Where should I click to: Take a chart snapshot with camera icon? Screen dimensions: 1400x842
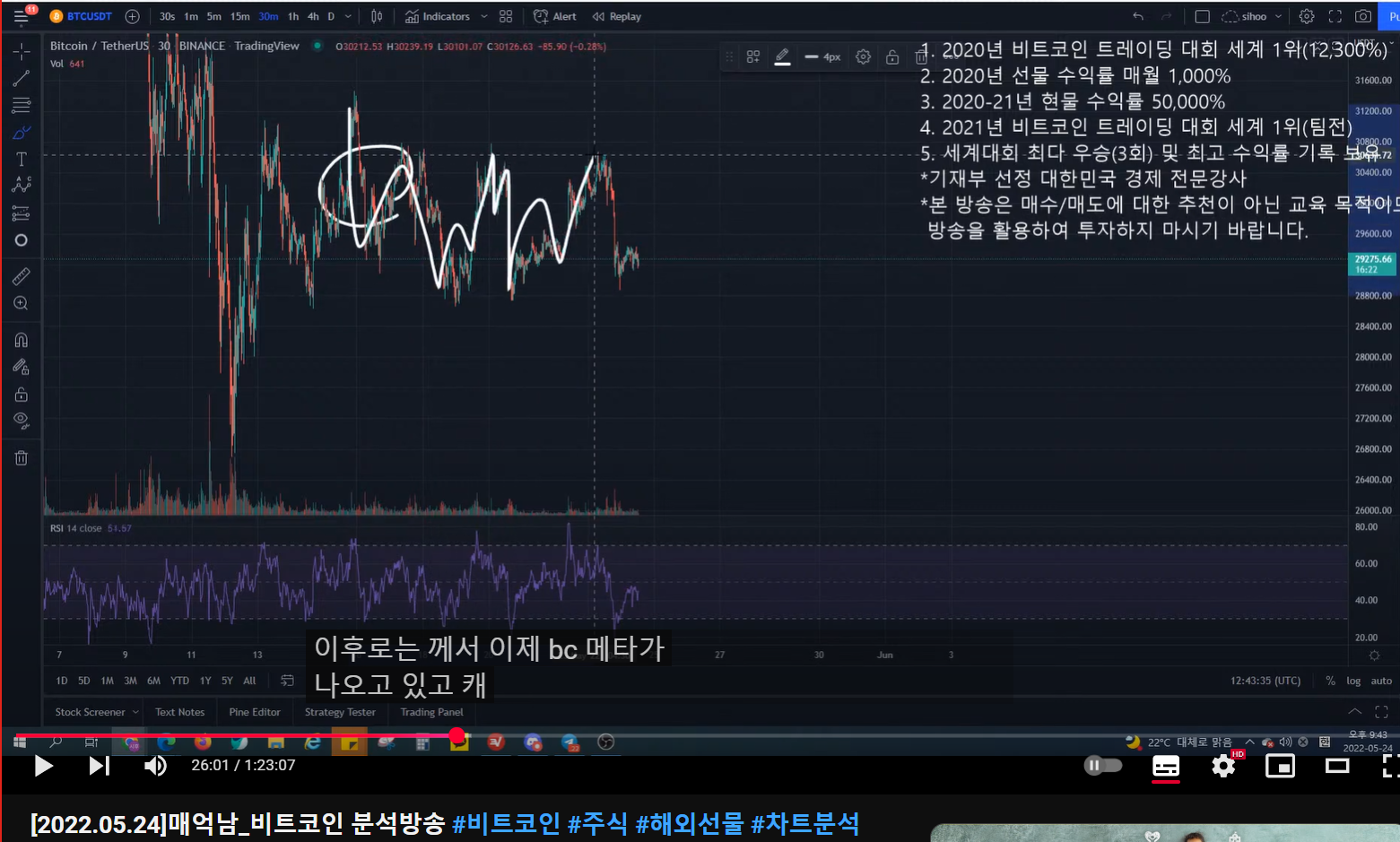pyautogui.click(x=1363, y=16)
